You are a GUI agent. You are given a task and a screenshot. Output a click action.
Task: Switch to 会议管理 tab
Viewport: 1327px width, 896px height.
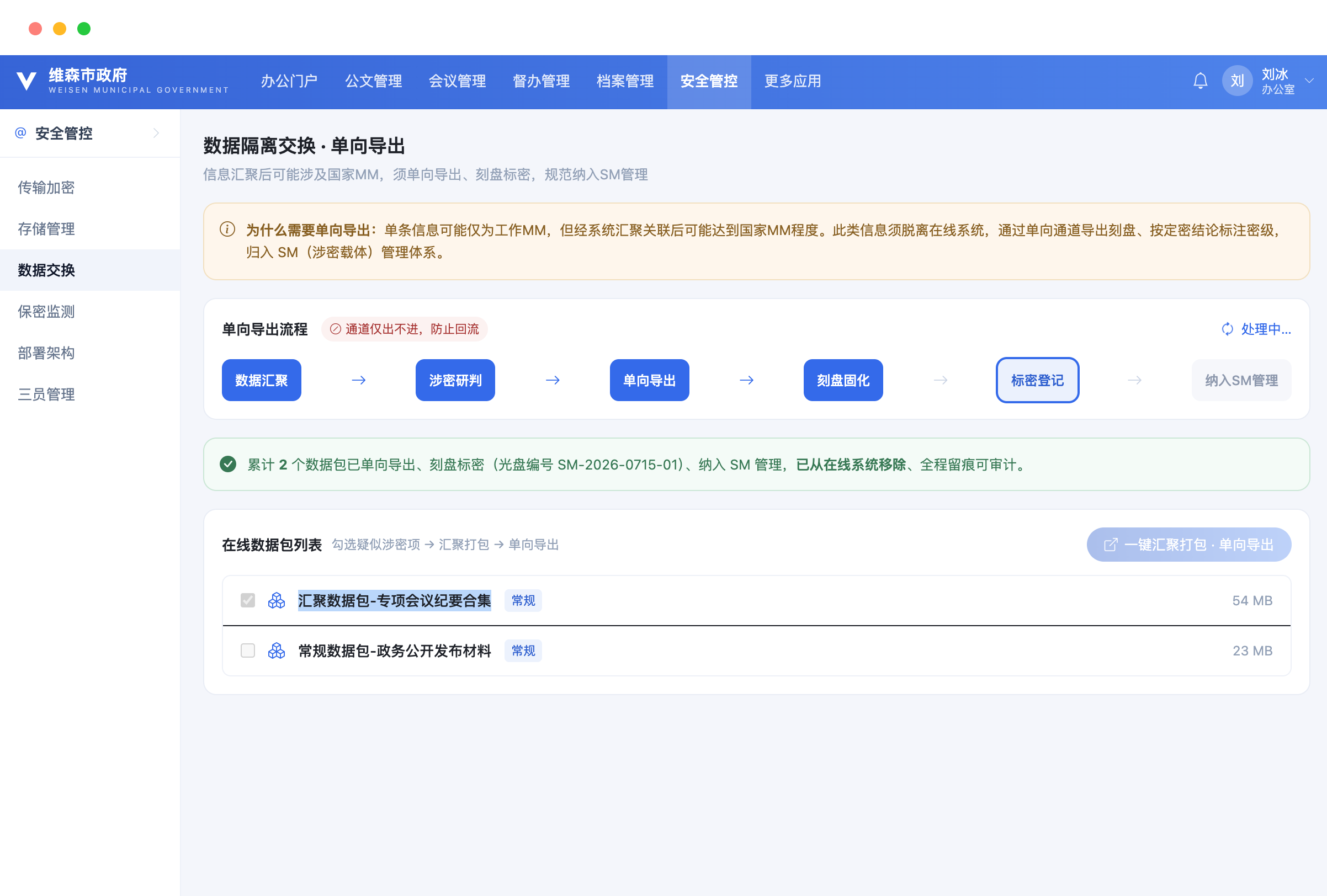click(458, 81)
